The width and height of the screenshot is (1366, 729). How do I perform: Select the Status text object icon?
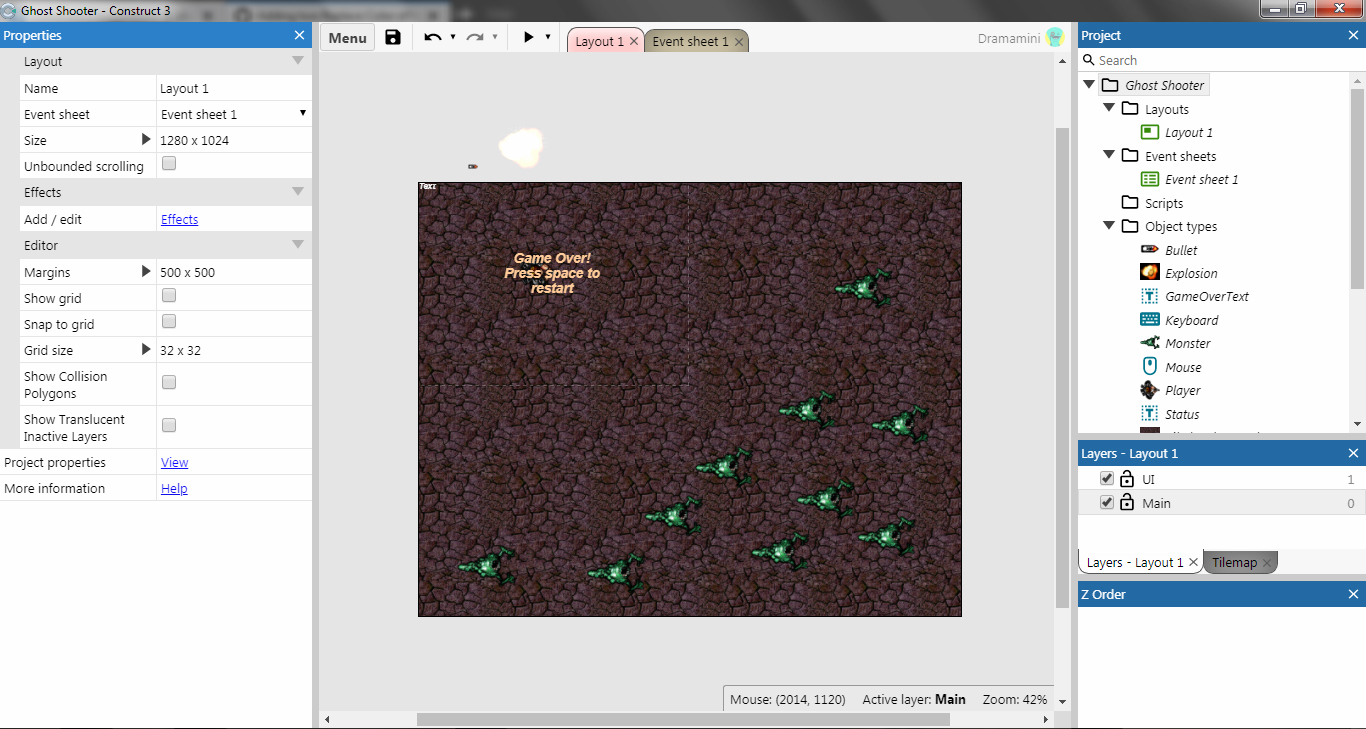coord(1150,414)
